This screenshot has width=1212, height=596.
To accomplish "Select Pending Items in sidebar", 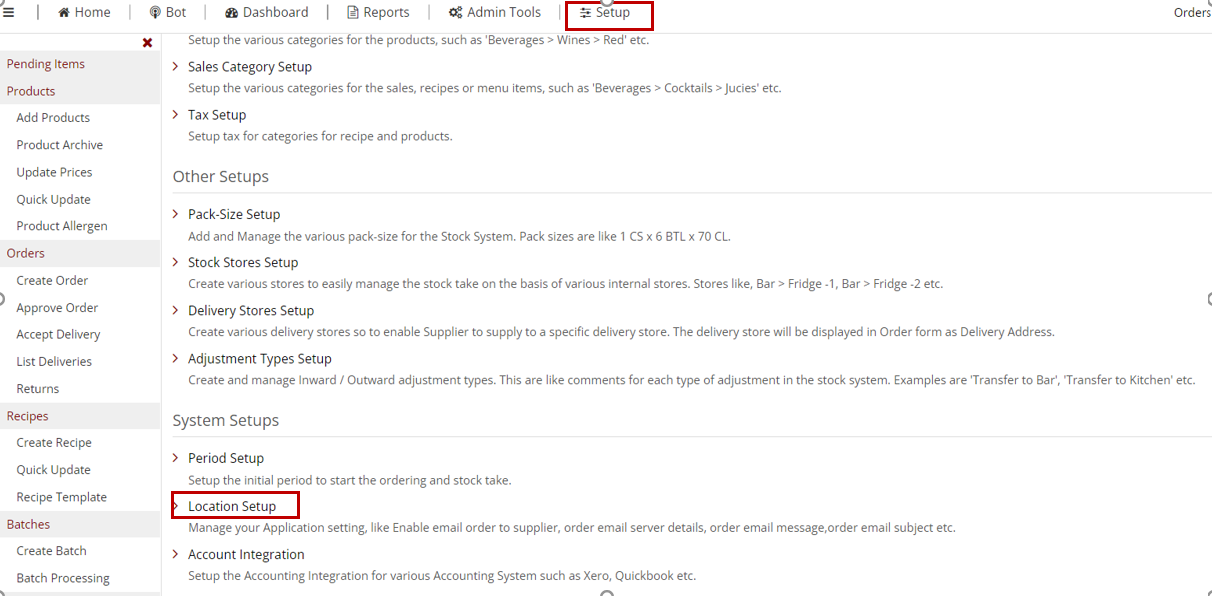I will tap(46, 64).
